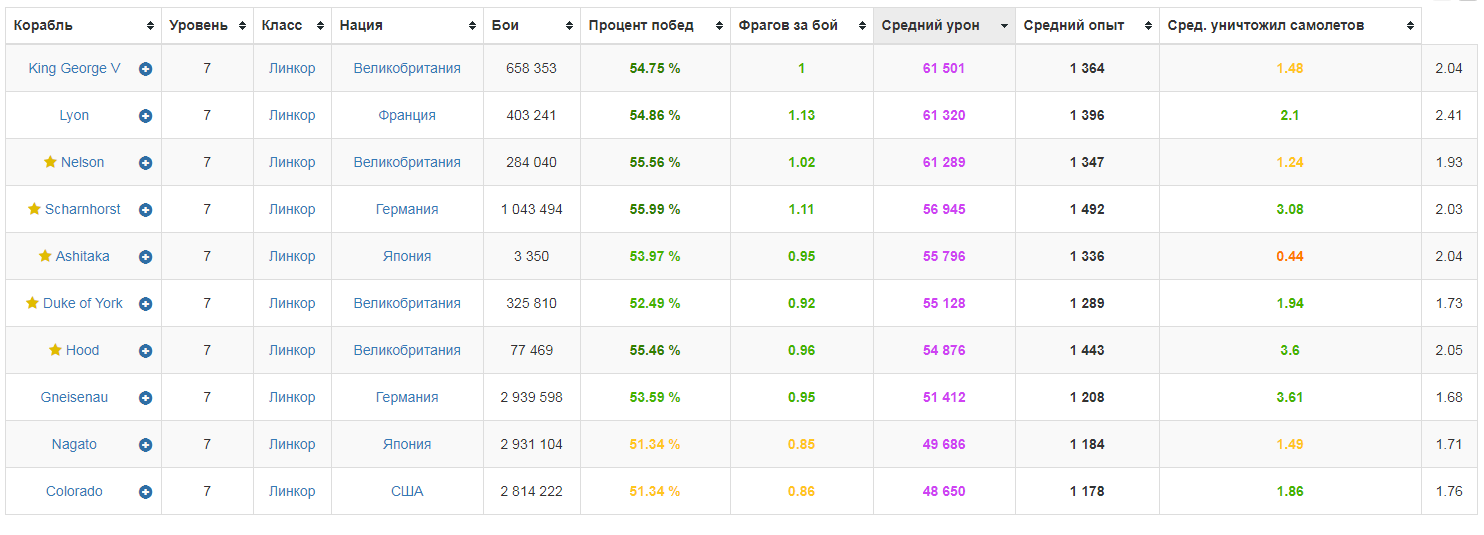Click the star icon next to Ashitaka
Screen dimensions: 1484x535
pyautogui.click(x=45, y=256)
